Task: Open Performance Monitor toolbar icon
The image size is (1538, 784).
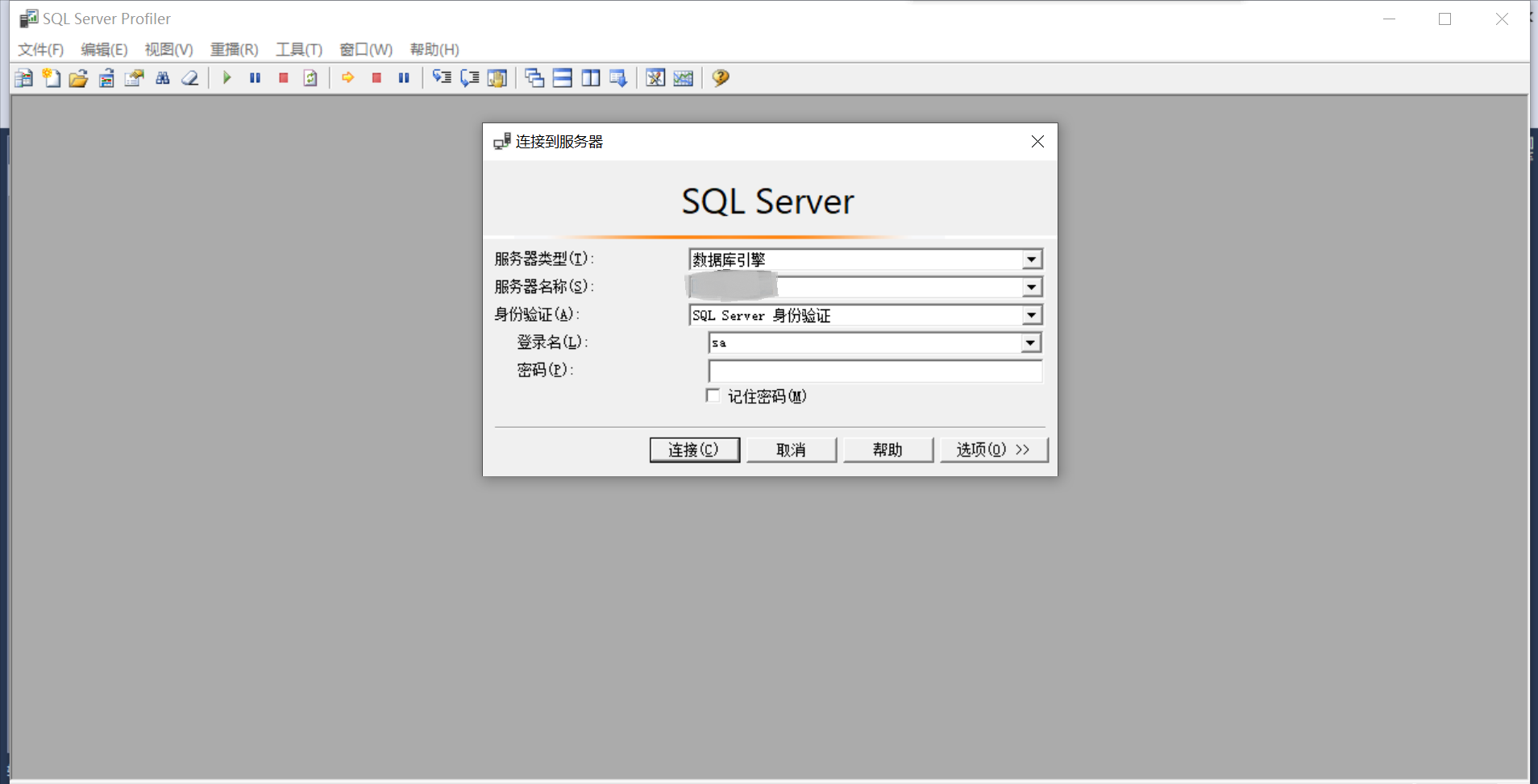Action: [x=684, y=78]
